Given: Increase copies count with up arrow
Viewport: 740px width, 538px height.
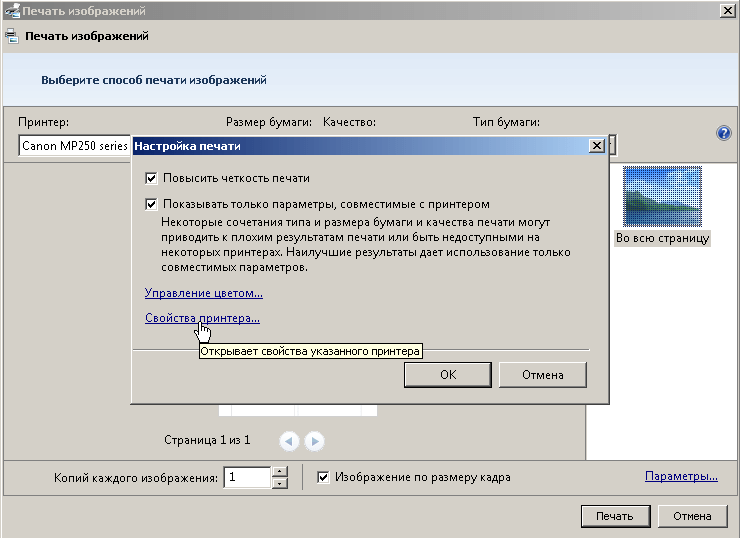Looking at the screenshot, I should coord(280,472).
